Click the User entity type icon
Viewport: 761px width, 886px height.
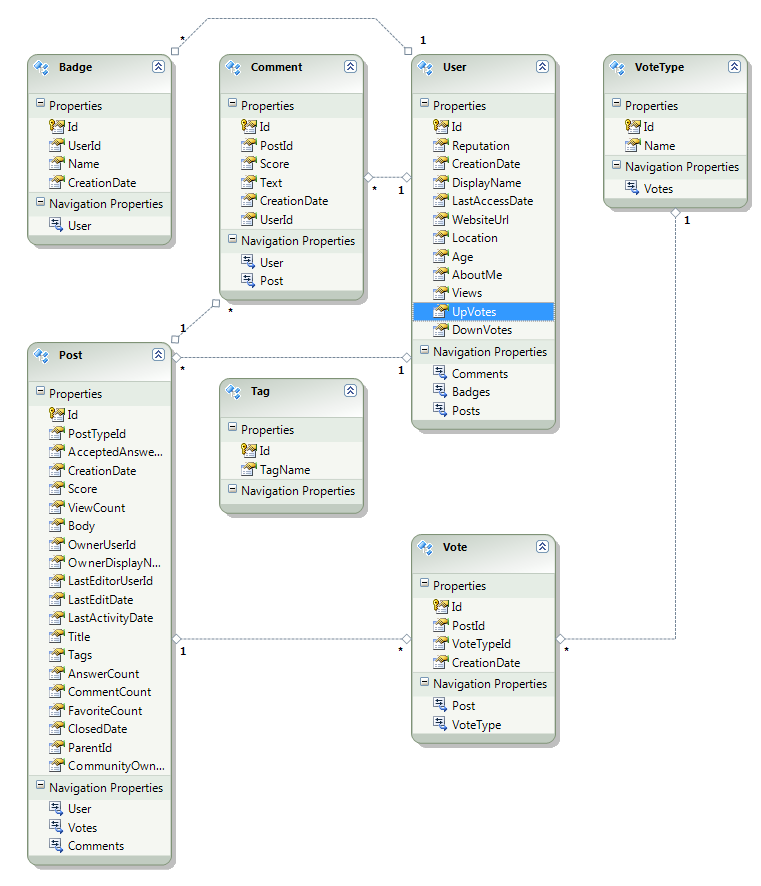coord(426,68)
